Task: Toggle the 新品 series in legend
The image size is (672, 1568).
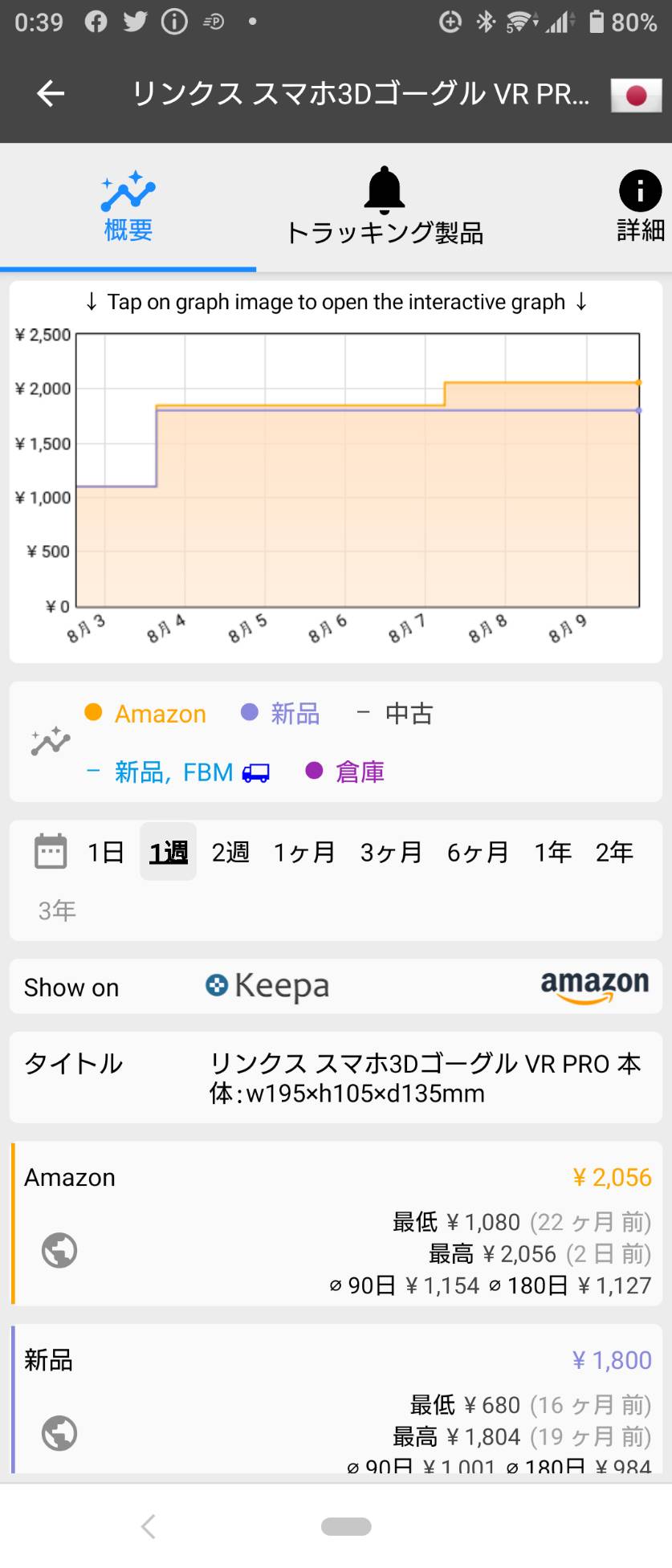Action: pyautogui.click(x=280, y=713)
